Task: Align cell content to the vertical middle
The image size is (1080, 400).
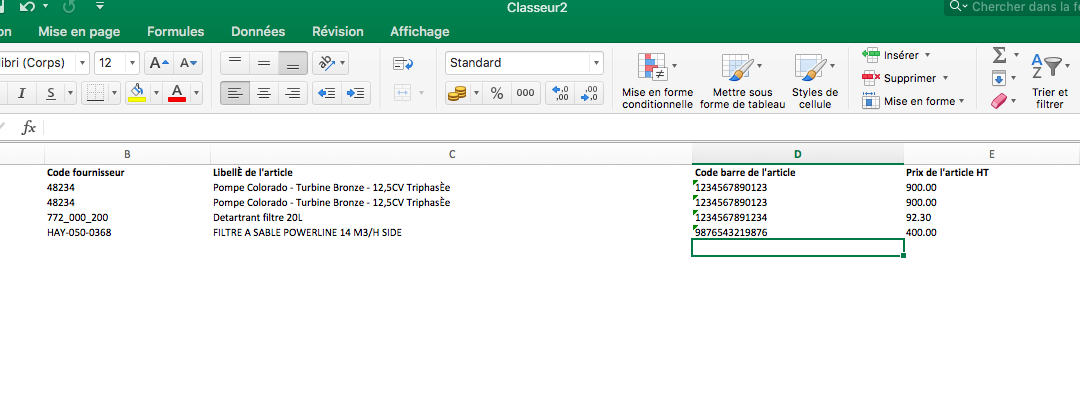Action: (264, 63)
